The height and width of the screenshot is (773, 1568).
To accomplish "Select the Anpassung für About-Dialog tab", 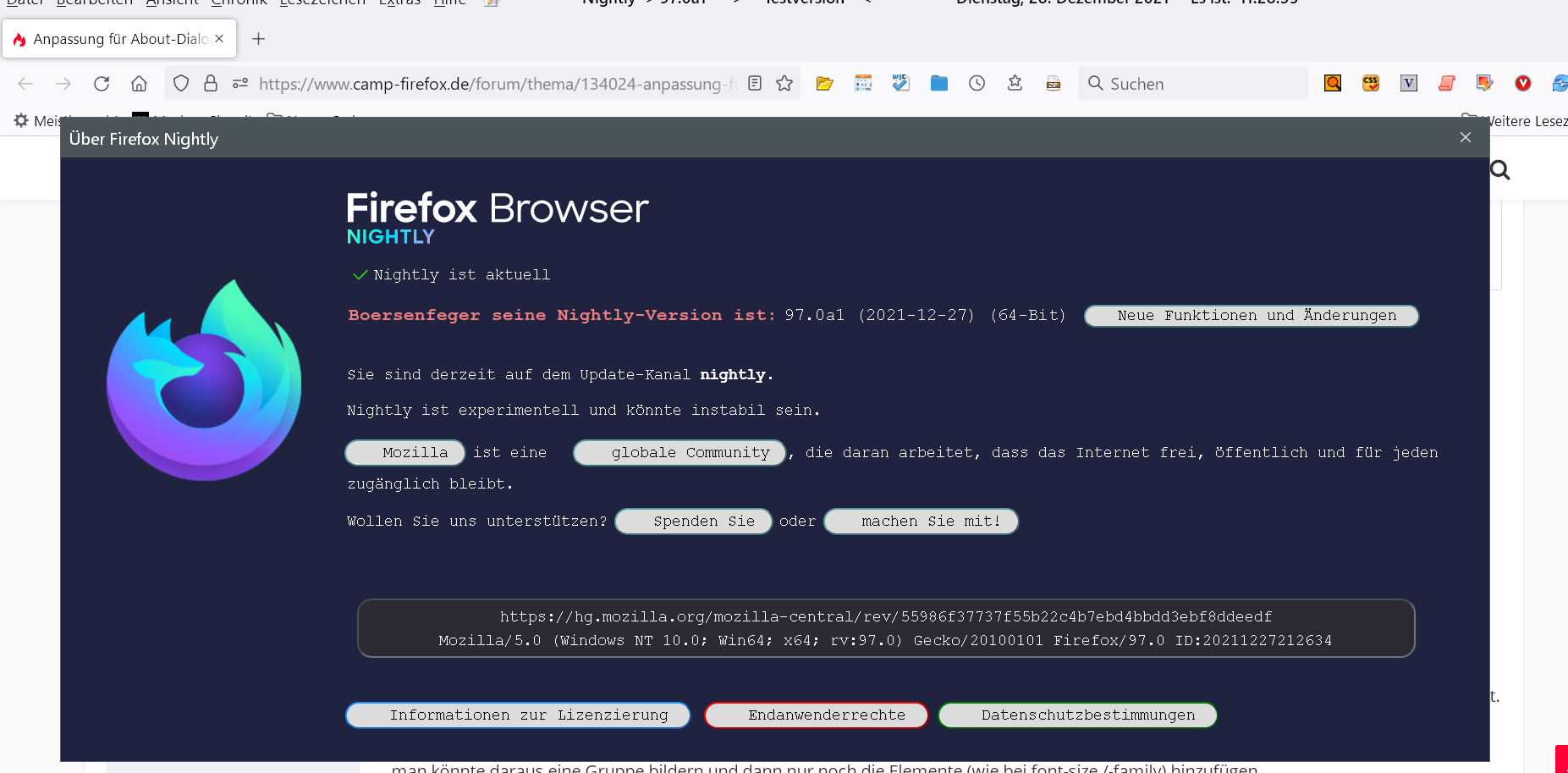I will [118, 39].
